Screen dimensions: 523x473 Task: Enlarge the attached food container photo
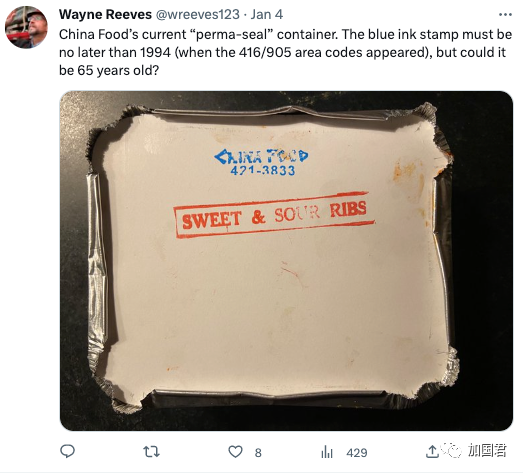coord(286,261)
